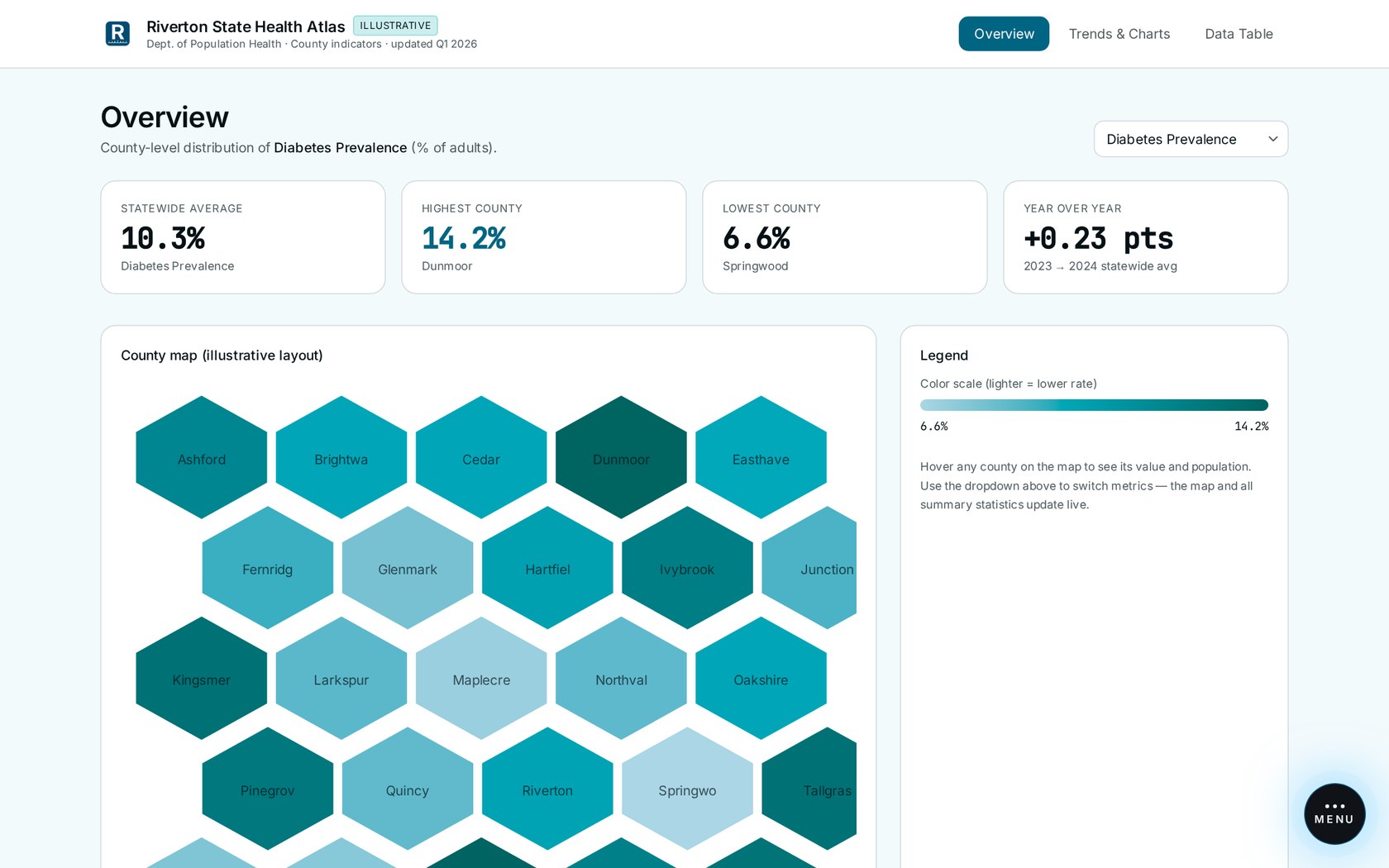Switch to Trends & Charts tab

click(1119, 34)
